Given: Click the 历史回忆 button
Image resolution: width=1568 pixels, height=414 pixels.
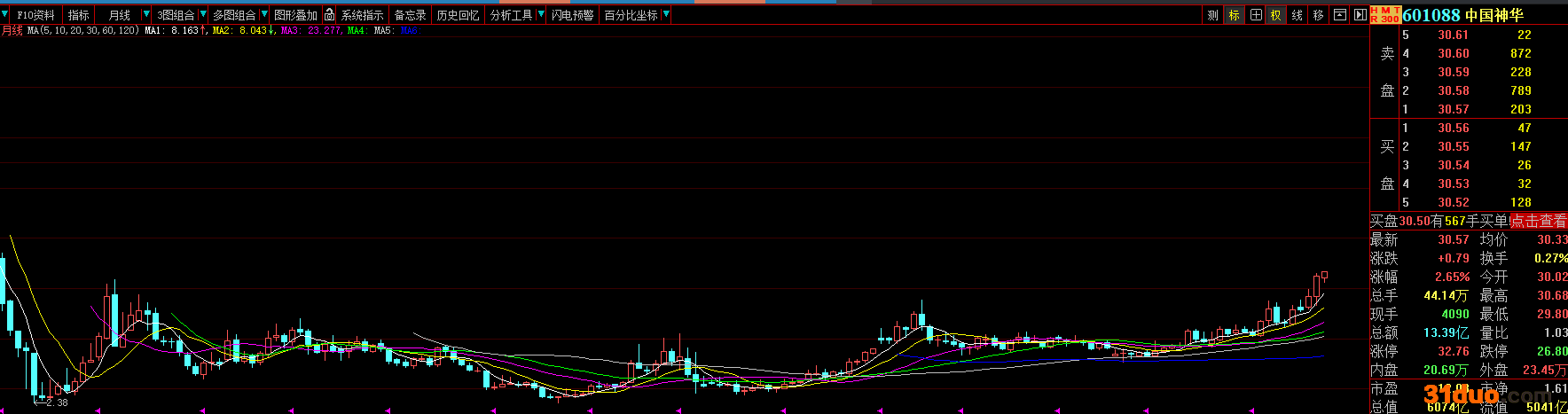Looking at the screenshot, I should point(458,15).
